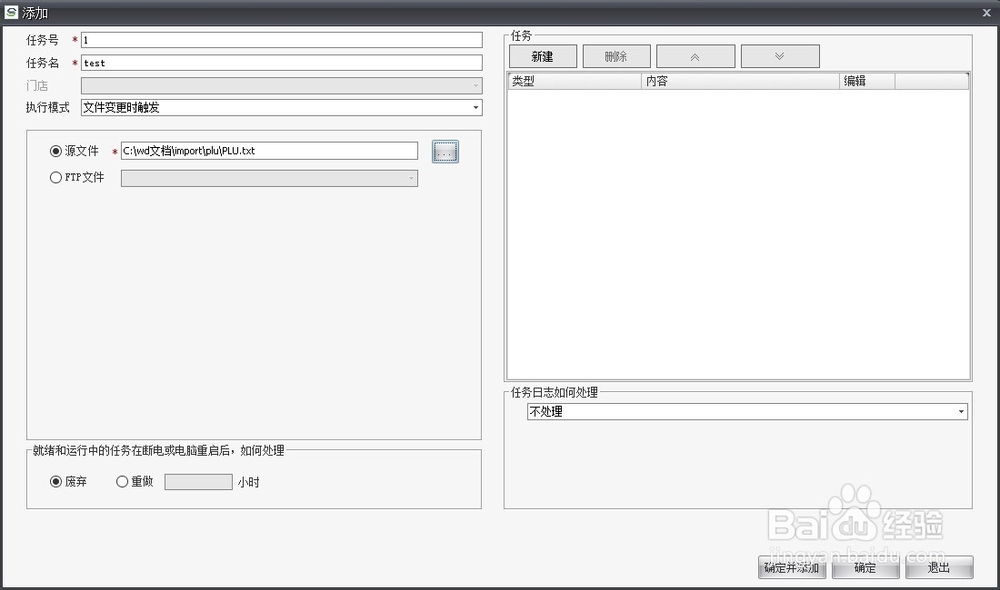Expand the 任务日志如何处理 dropdown
1000x590 pixels.
[747, 411]
